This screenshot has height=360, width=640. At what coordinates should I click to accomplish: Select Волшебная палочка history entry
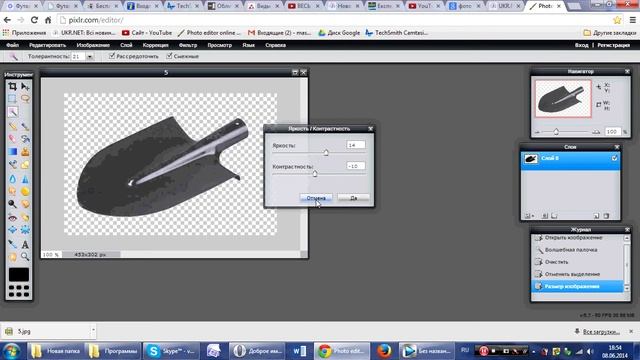pos(578,249)
